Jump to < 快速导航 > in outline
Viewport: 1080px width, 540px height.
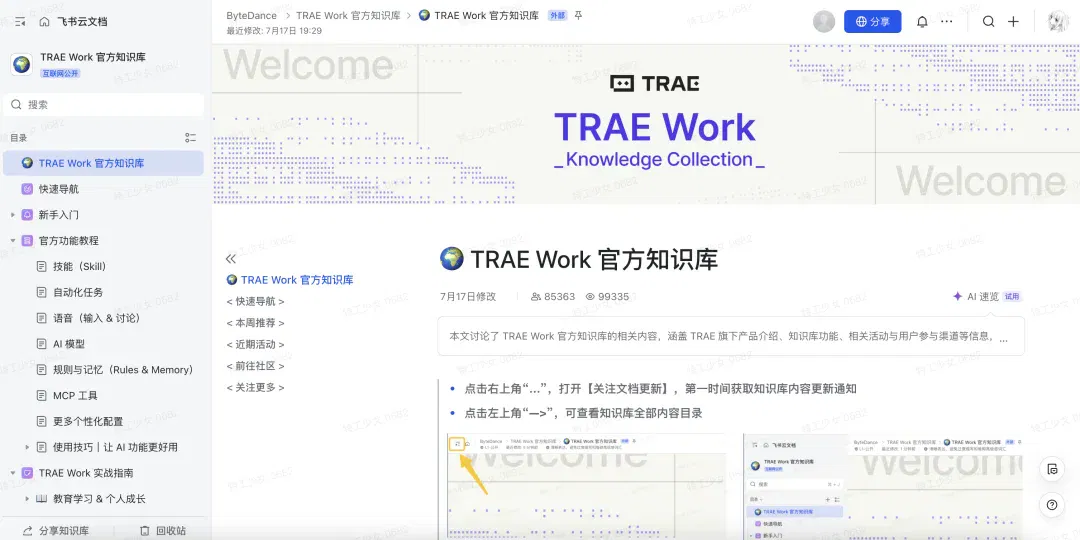(x=256, y=302)
